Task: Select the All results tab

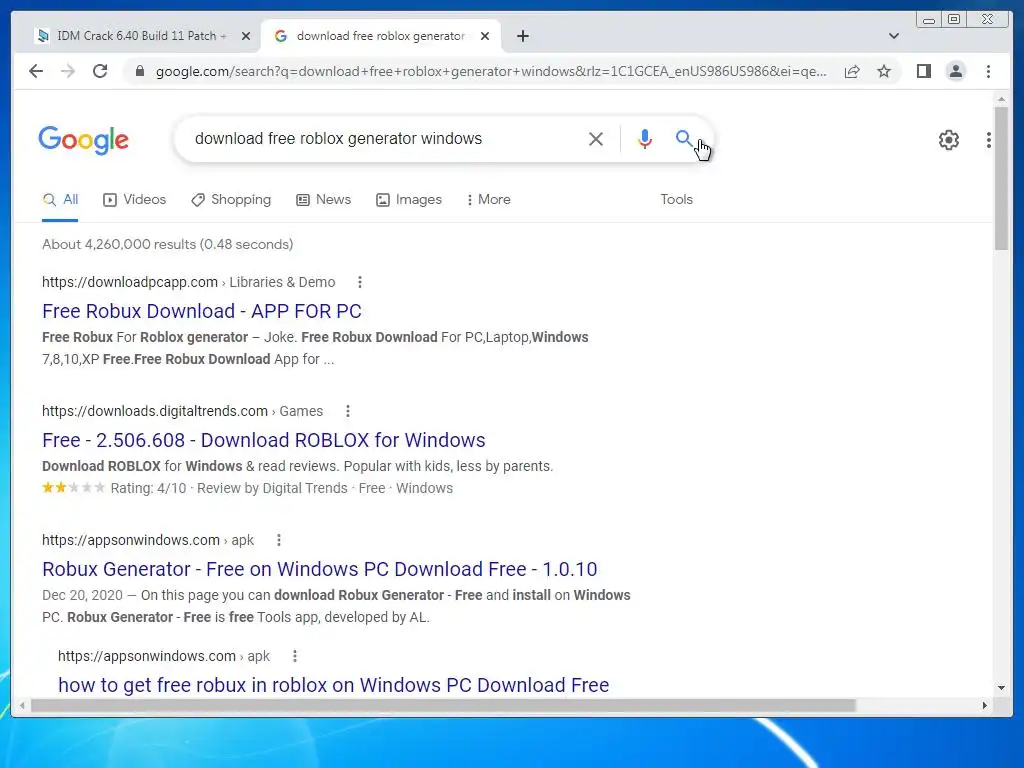Action: (60, 199)
